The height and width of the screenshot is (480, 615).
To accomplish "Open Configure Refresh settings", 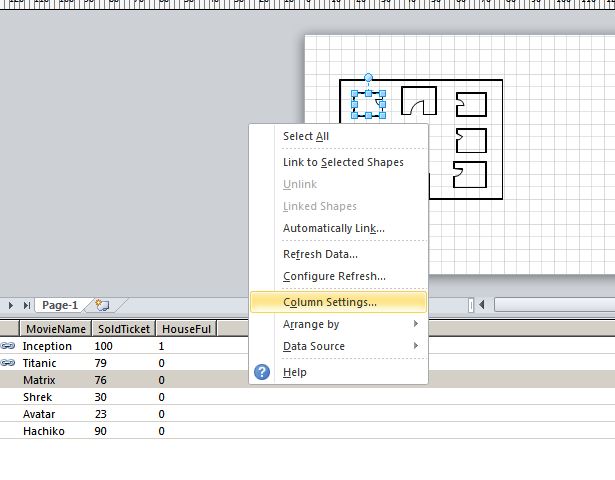I will coord(338,276).
